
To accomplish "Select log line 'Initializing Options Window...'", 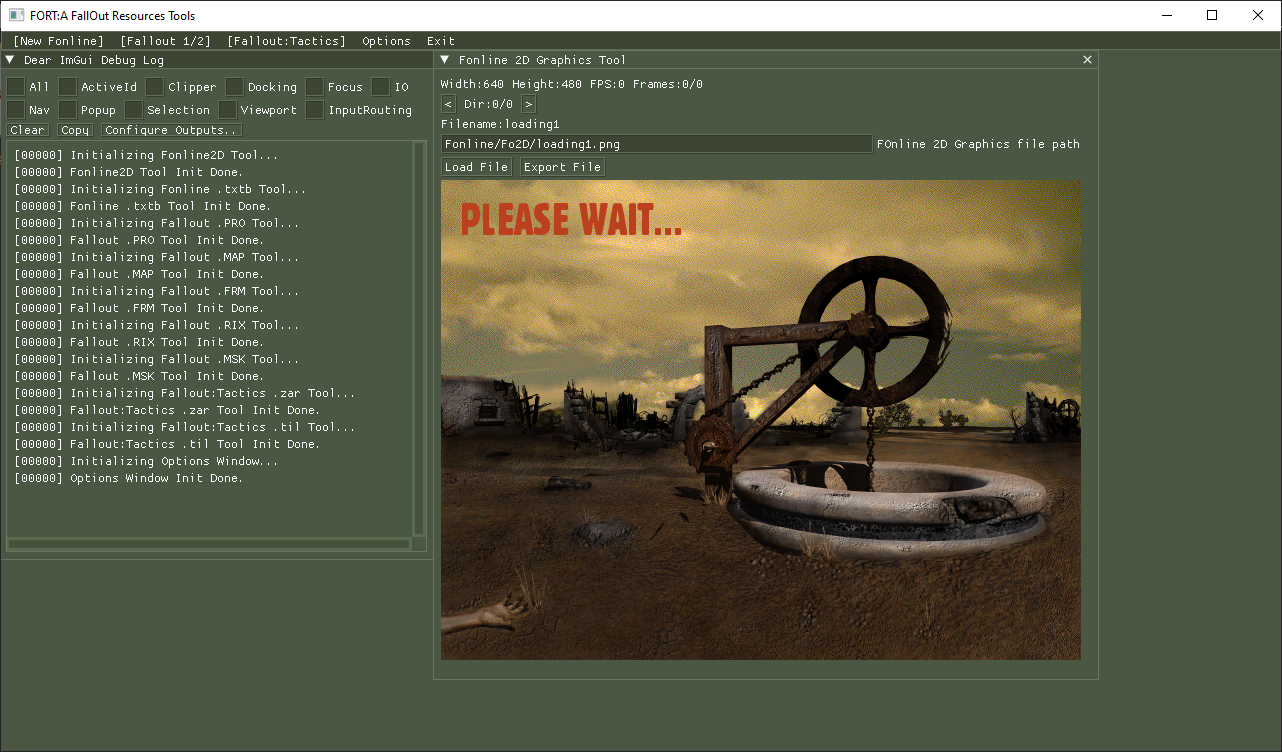I will (x=147, y=461).
